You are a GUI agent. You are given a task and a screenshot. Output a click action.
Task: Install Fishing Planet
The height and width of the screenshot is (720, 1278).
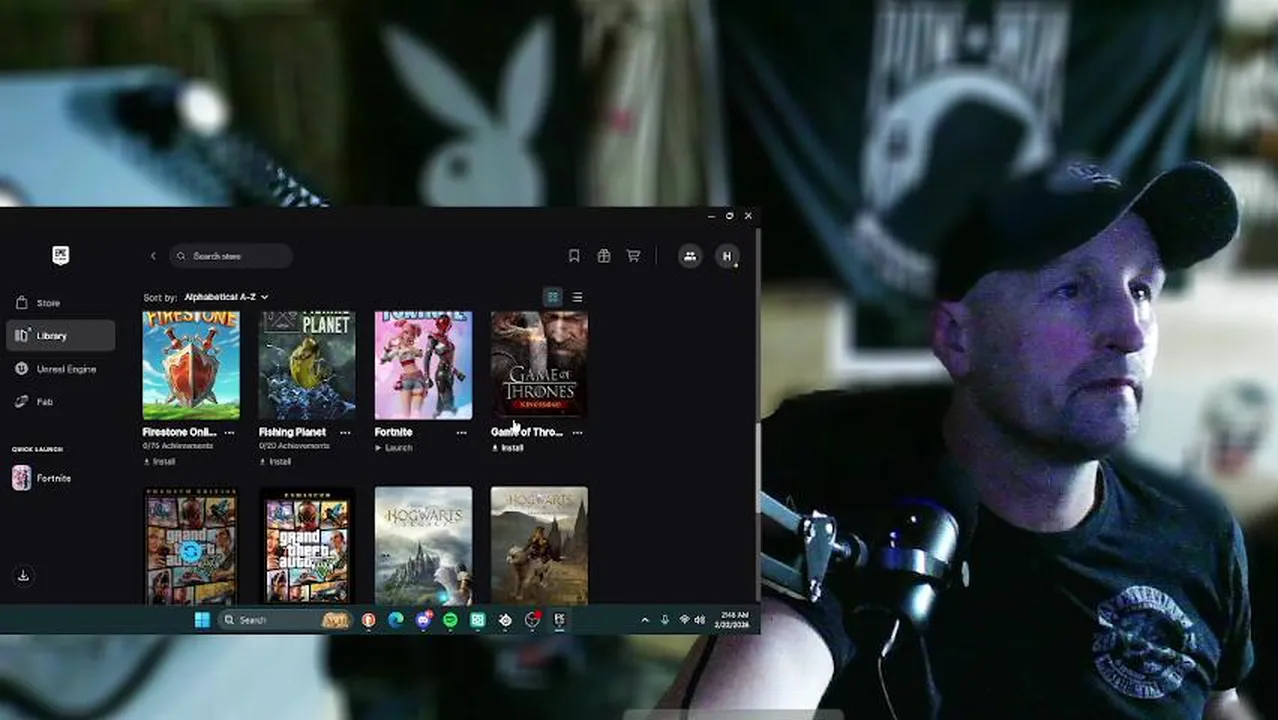tap(276, 461)
